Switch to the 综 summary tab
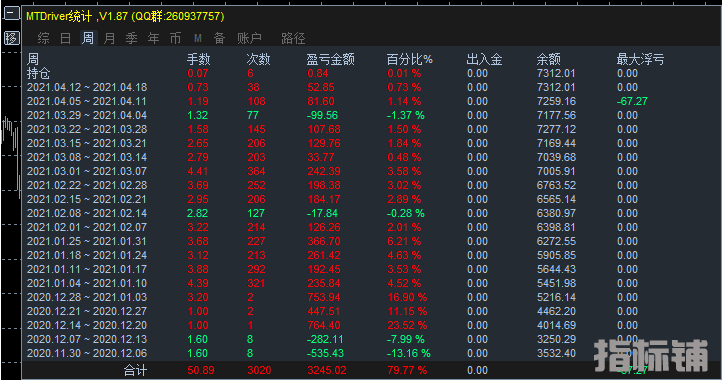Image resolution: width=722 pixels, height=380 pixels. point(43,38)
